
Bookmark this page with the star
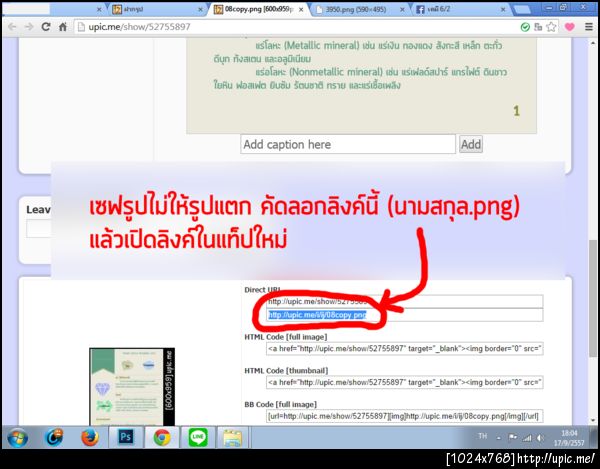551,27
